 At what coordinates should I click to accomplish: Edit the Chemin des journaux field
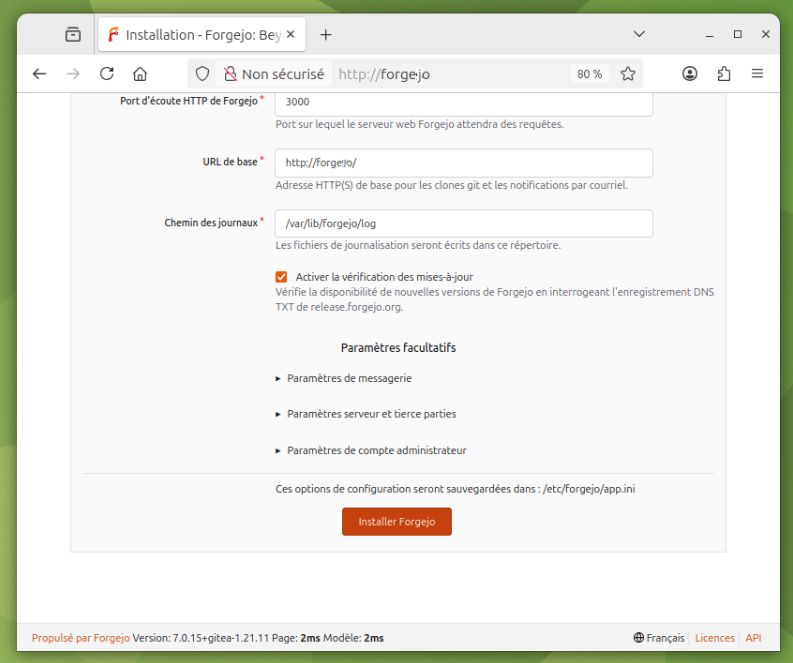click(464, 224)
